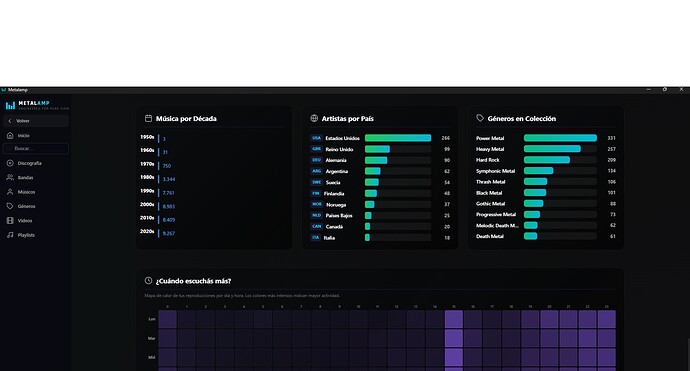Viewport: 690px width, 371px height.
Task: Click the clock icon next to ¿Cuándo escuchás más?
Action: 148,281
